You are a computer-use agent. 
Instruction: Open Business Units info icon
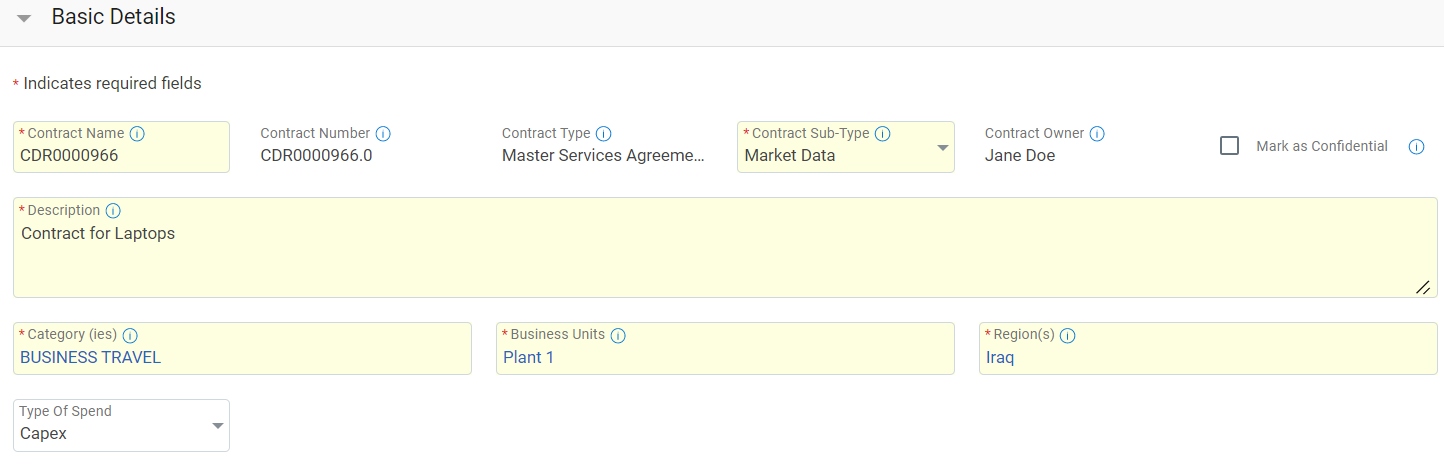tap(618, 336)
